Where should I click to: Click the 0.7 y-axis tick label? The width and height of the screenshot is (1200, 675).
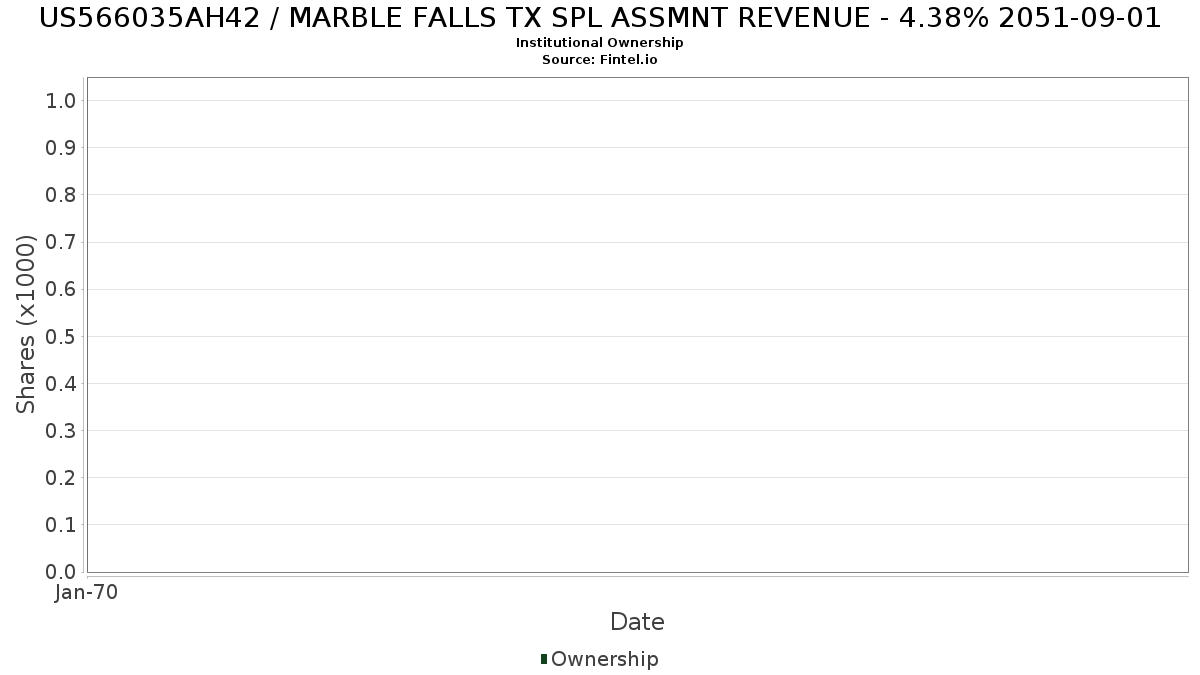(x=61, y=242)
